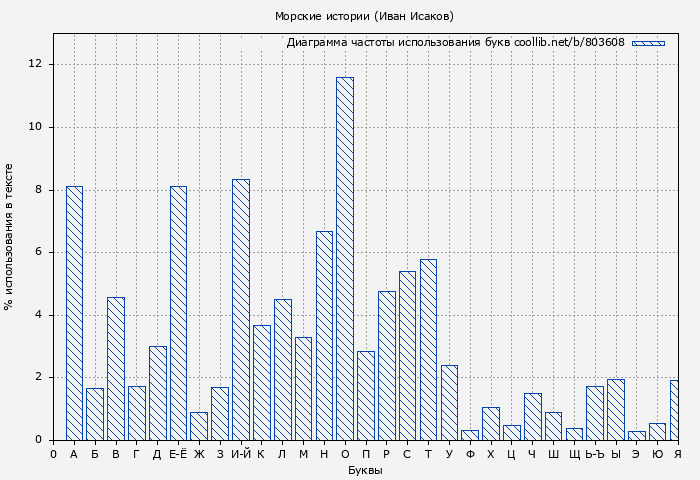Click the x-axis label Ь-Ъ

point(595,454)
